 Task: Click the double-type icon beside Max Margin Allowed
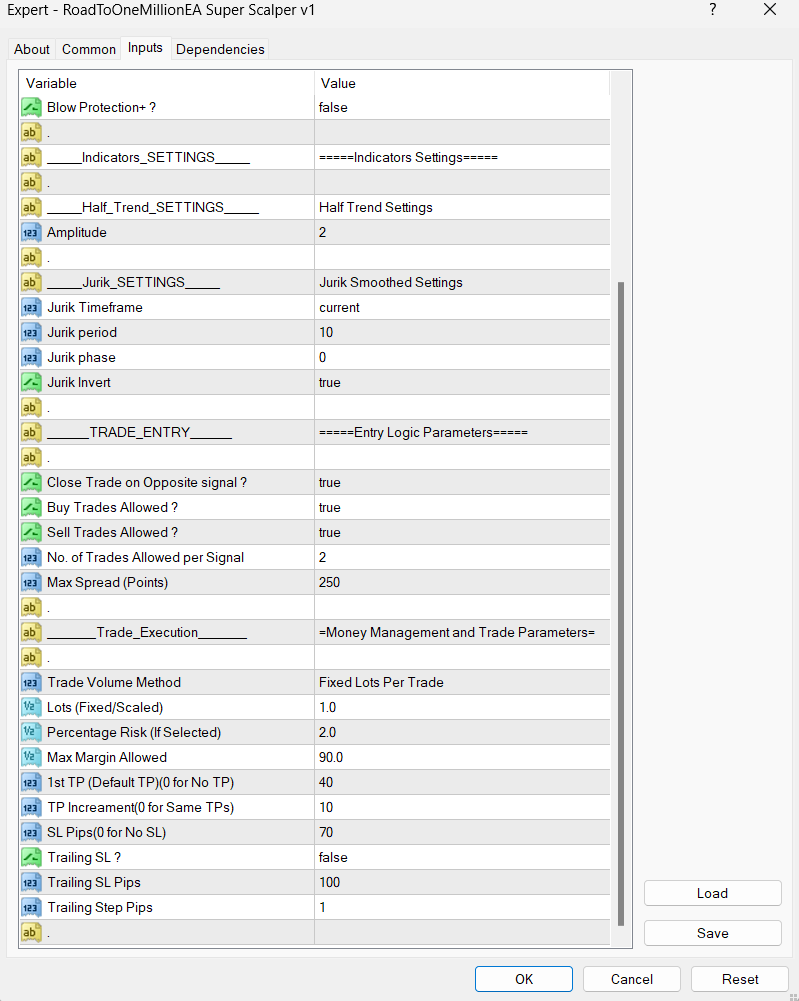tap(31, 757)
